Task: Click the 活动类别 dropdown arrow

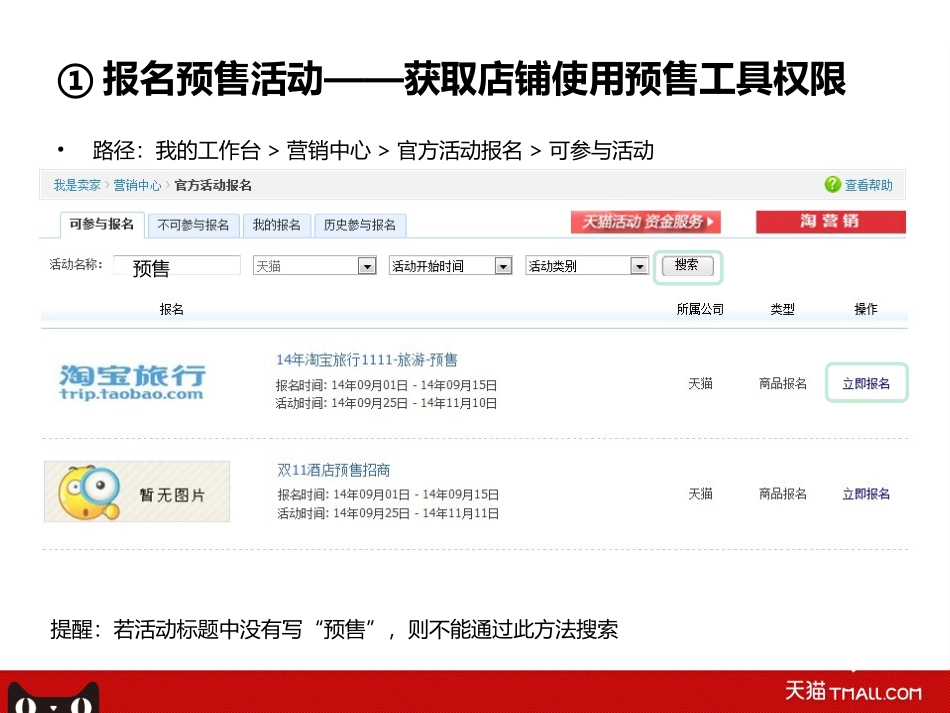Action: (639, 266)
